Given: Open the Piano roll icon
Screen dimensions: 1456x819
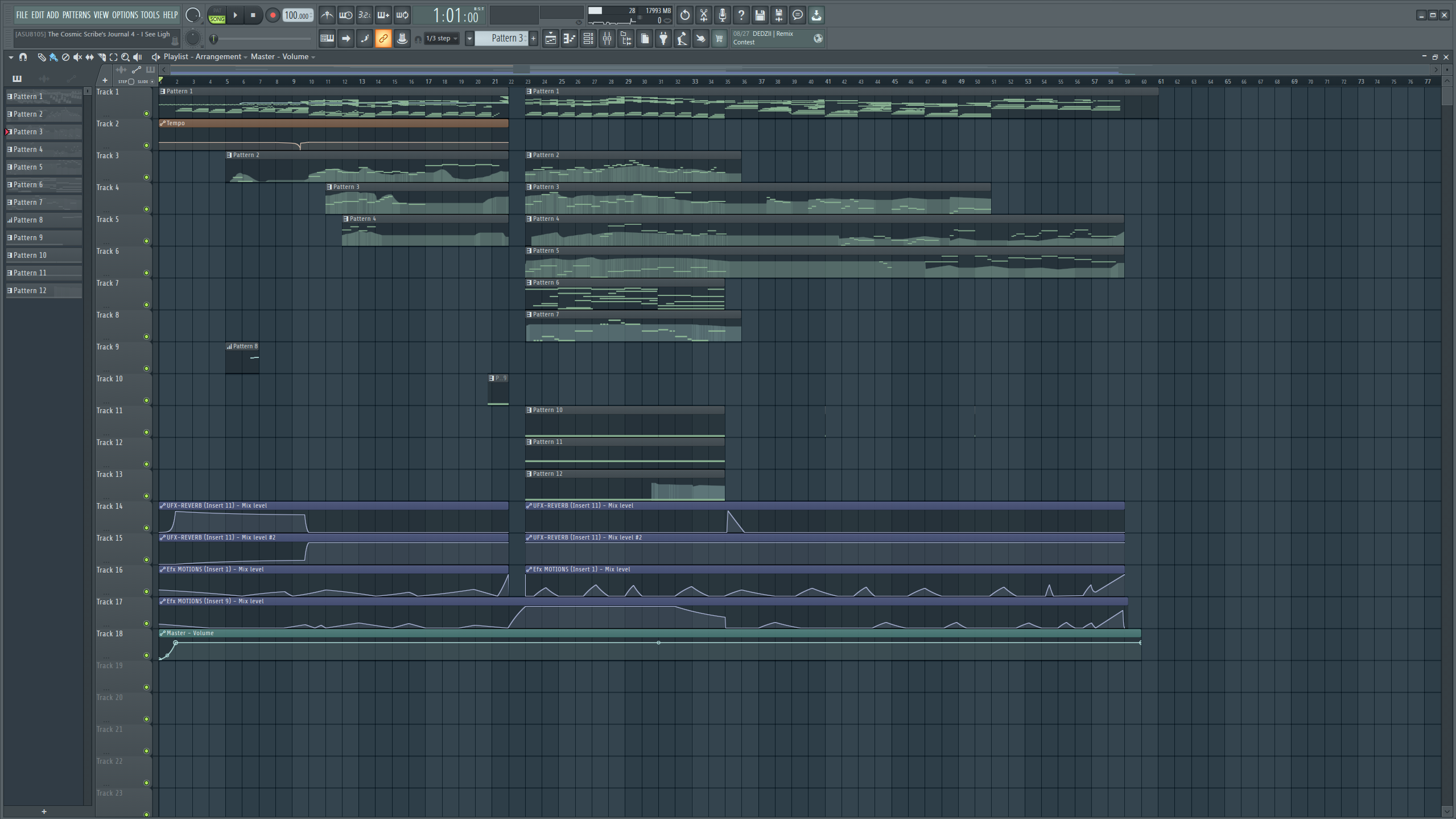Looking at the screenshot, I should coord(569,39).
